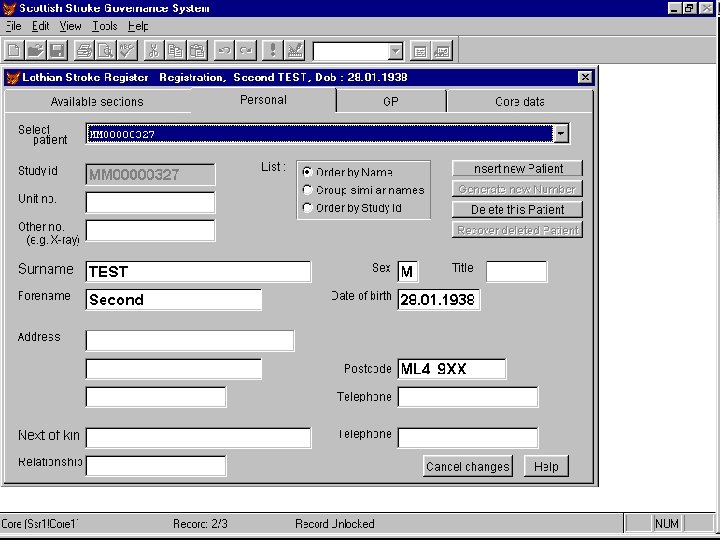The height and width of the screenshot is (540, 720).
Task: Click the NUM indicator in the status bar
Action: [667, 523]
